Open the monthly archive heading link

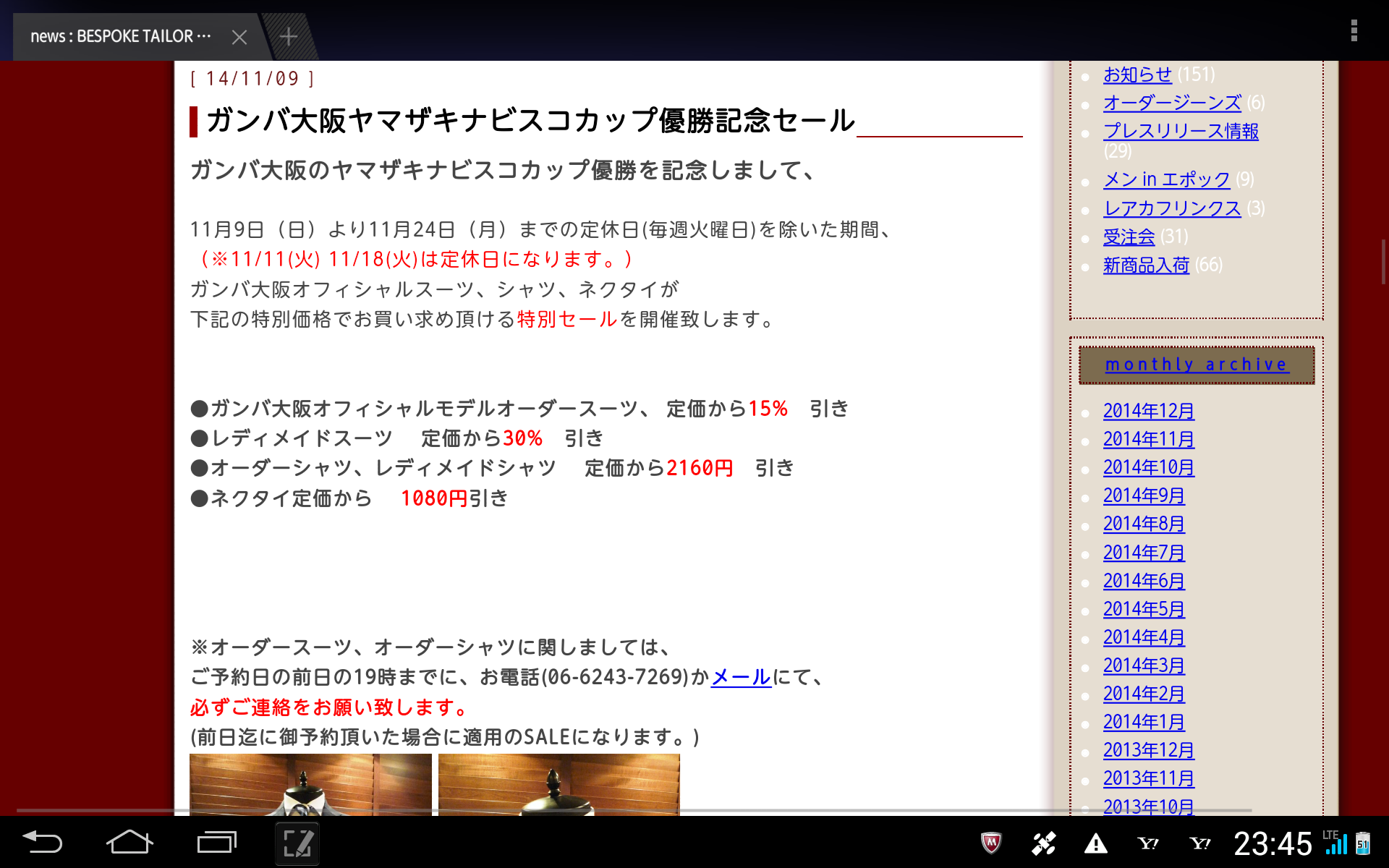1196,365
